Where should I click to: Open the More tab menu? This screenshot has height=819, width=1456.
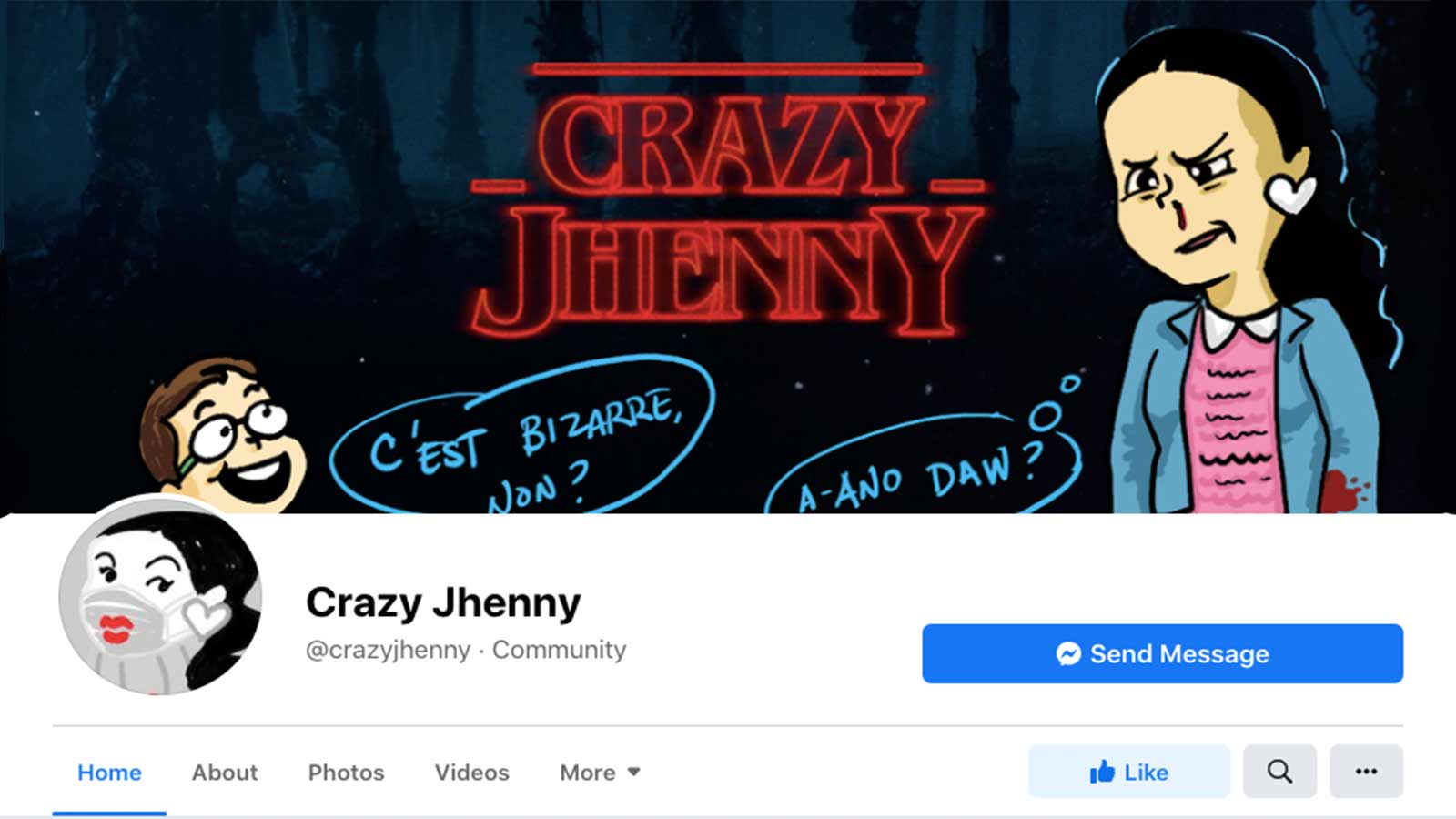(600, 772)
